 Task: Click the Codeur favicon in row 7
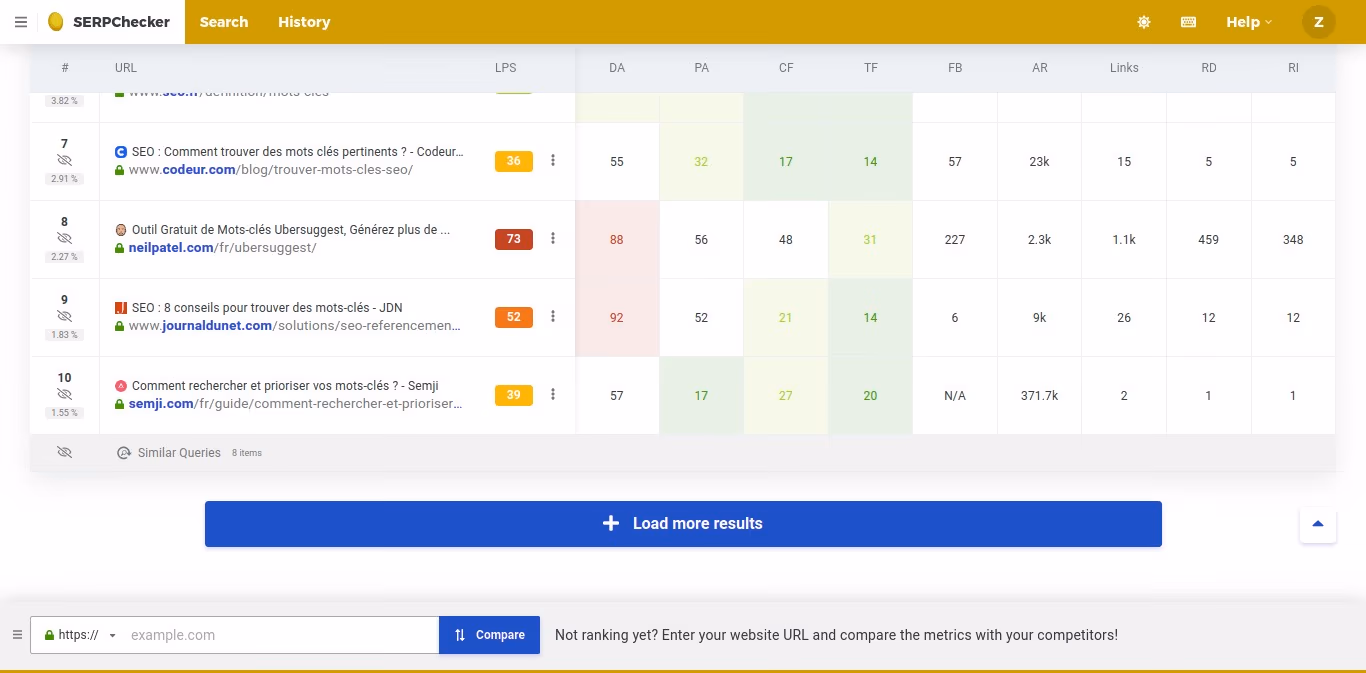point(121,152)
